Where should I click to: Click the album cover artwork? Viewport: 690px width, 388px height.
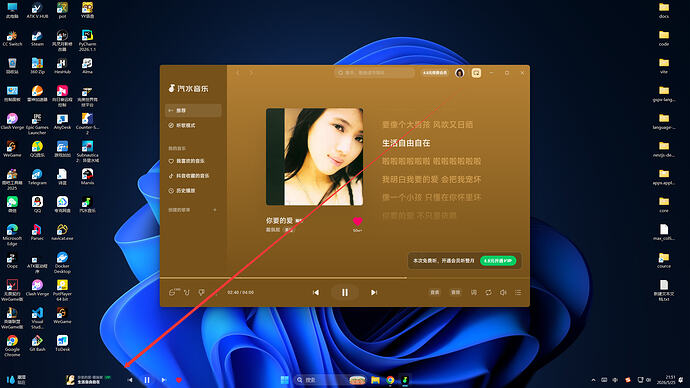(315, 157)
